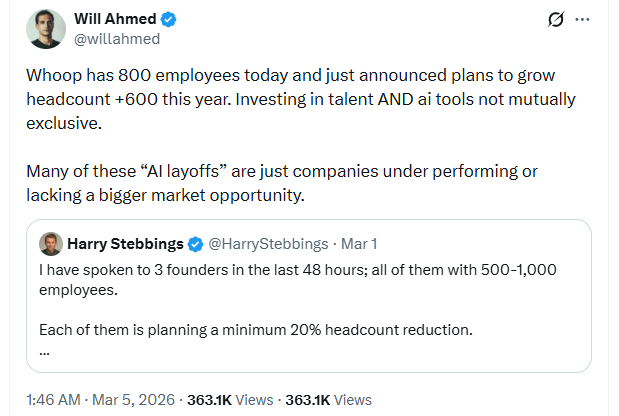Click Will Ahmed's blue verified badge
This screenshot has height=416, width=619.
168,19
